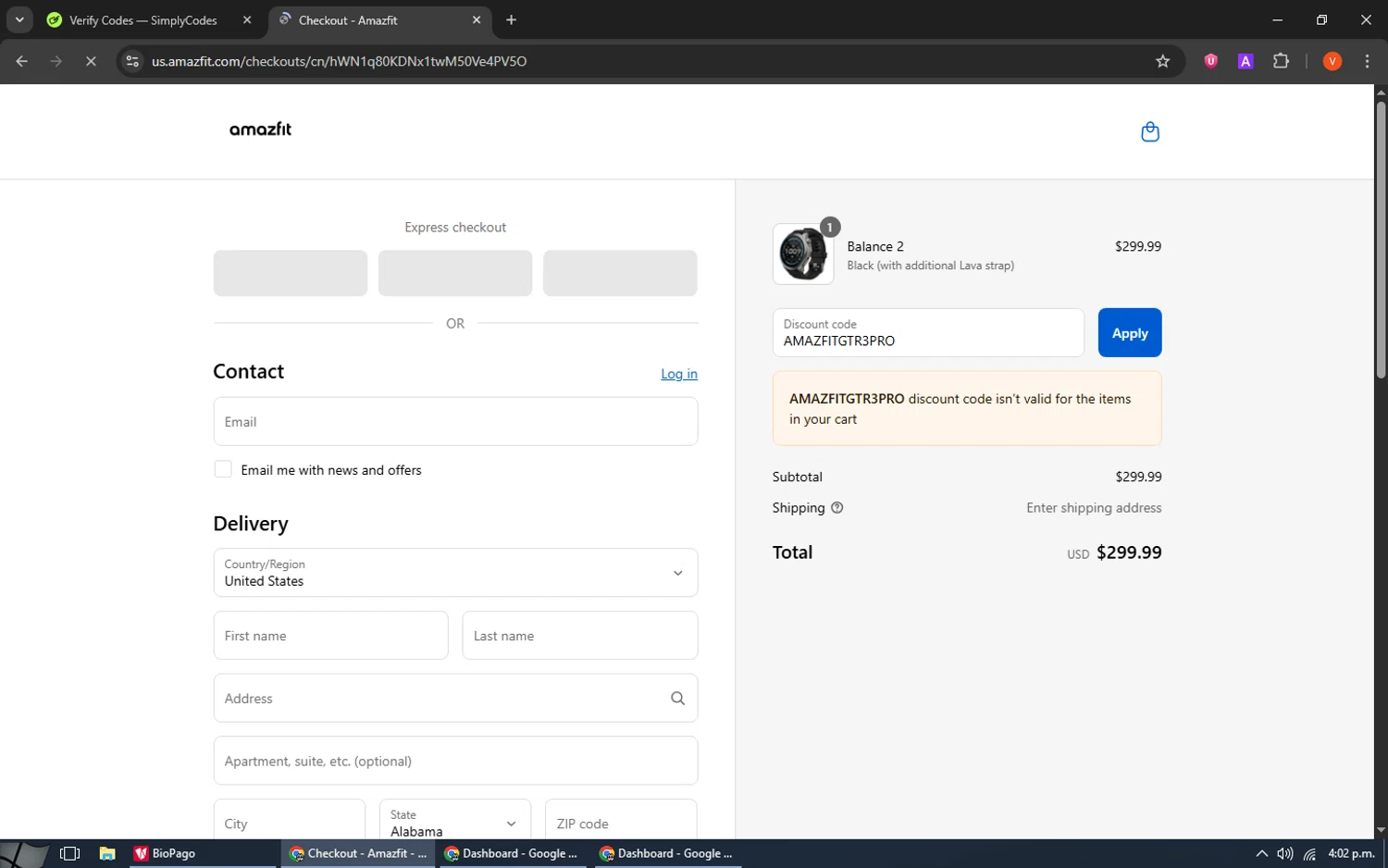Click the ZIP code field

[621, 820]
